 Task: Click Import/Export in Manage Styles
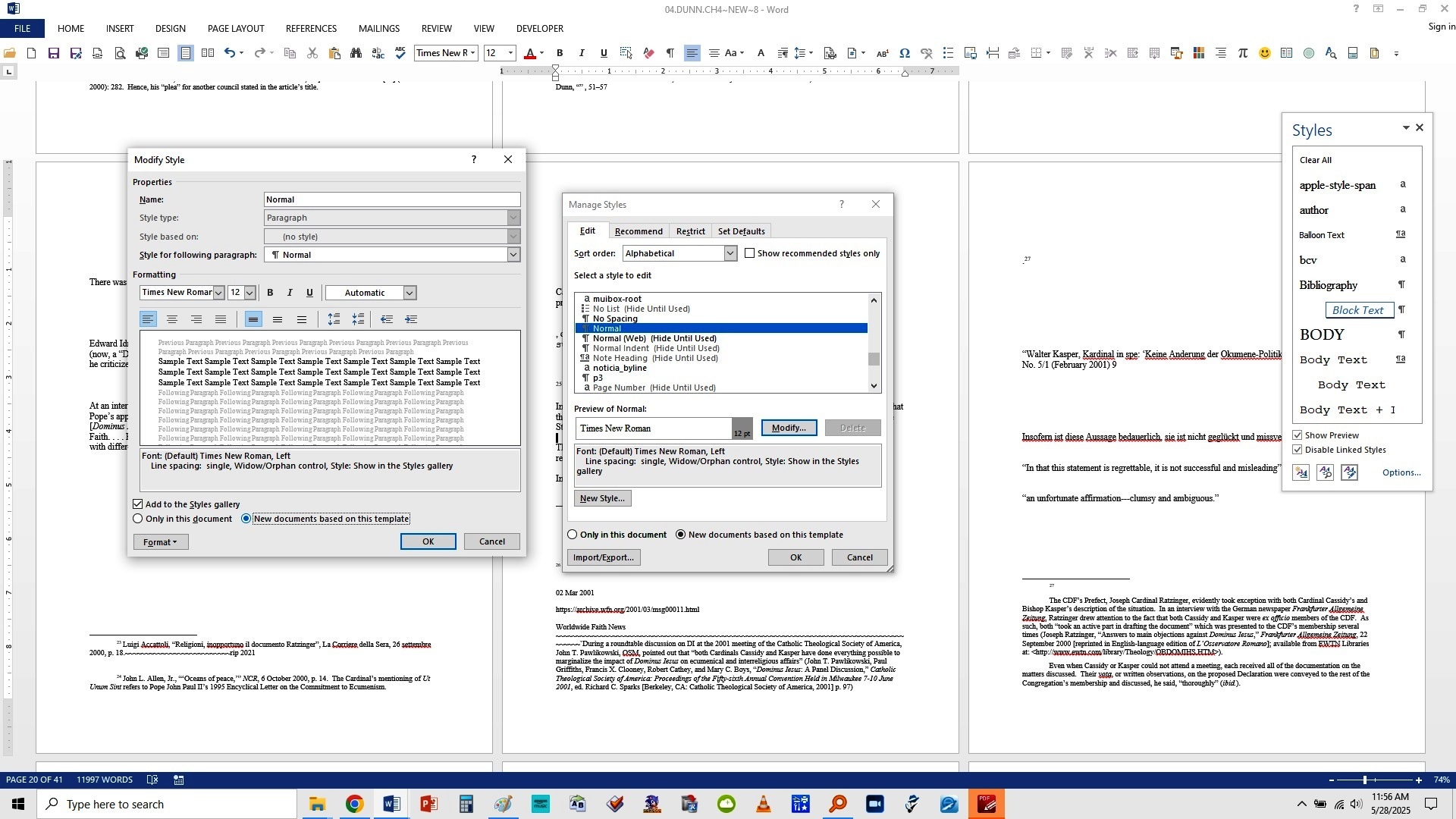click(604, 557)
